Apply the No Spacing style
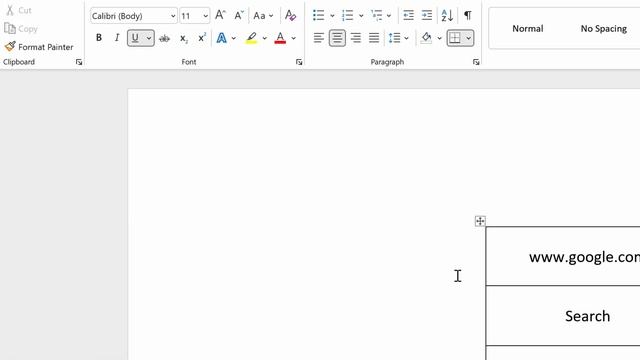Screen dimensions: 640x360 (x=604, y=29)
